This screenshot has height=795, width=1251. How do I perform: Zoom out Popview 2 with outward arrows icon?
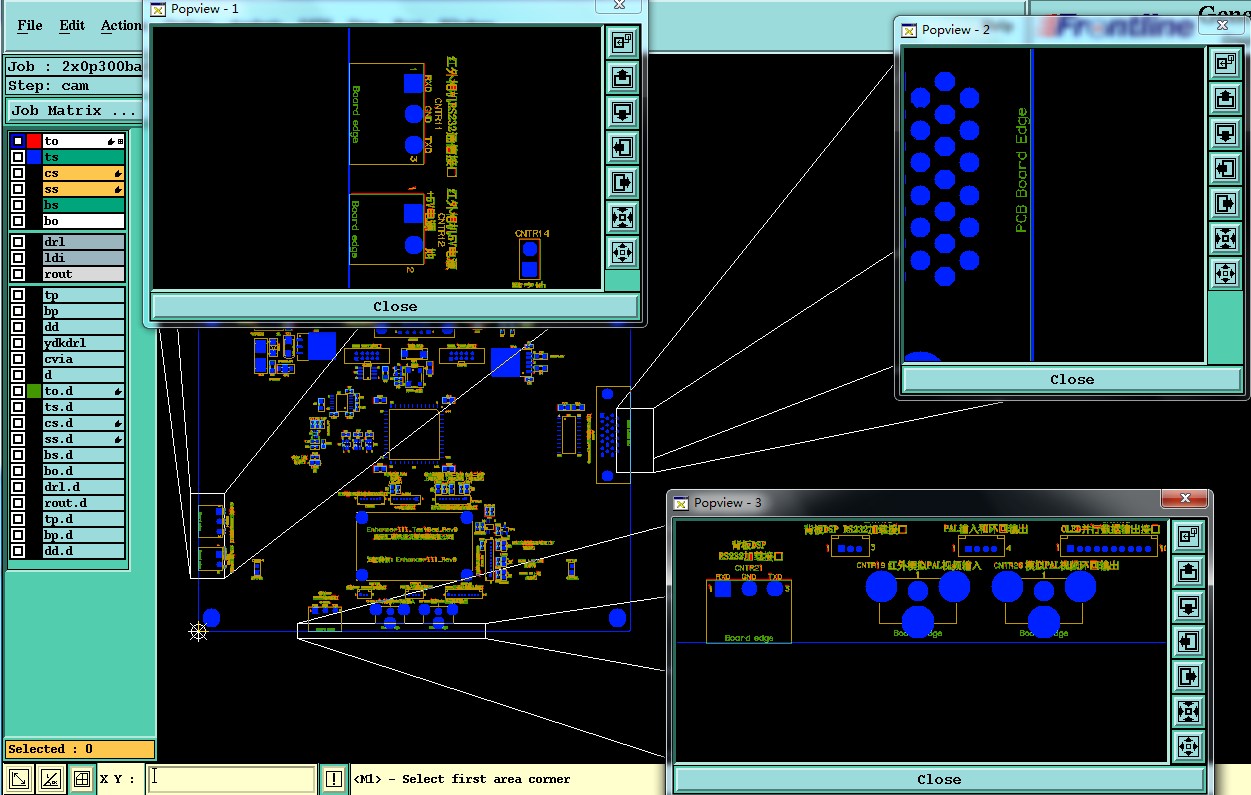[x=1225, y=273]
